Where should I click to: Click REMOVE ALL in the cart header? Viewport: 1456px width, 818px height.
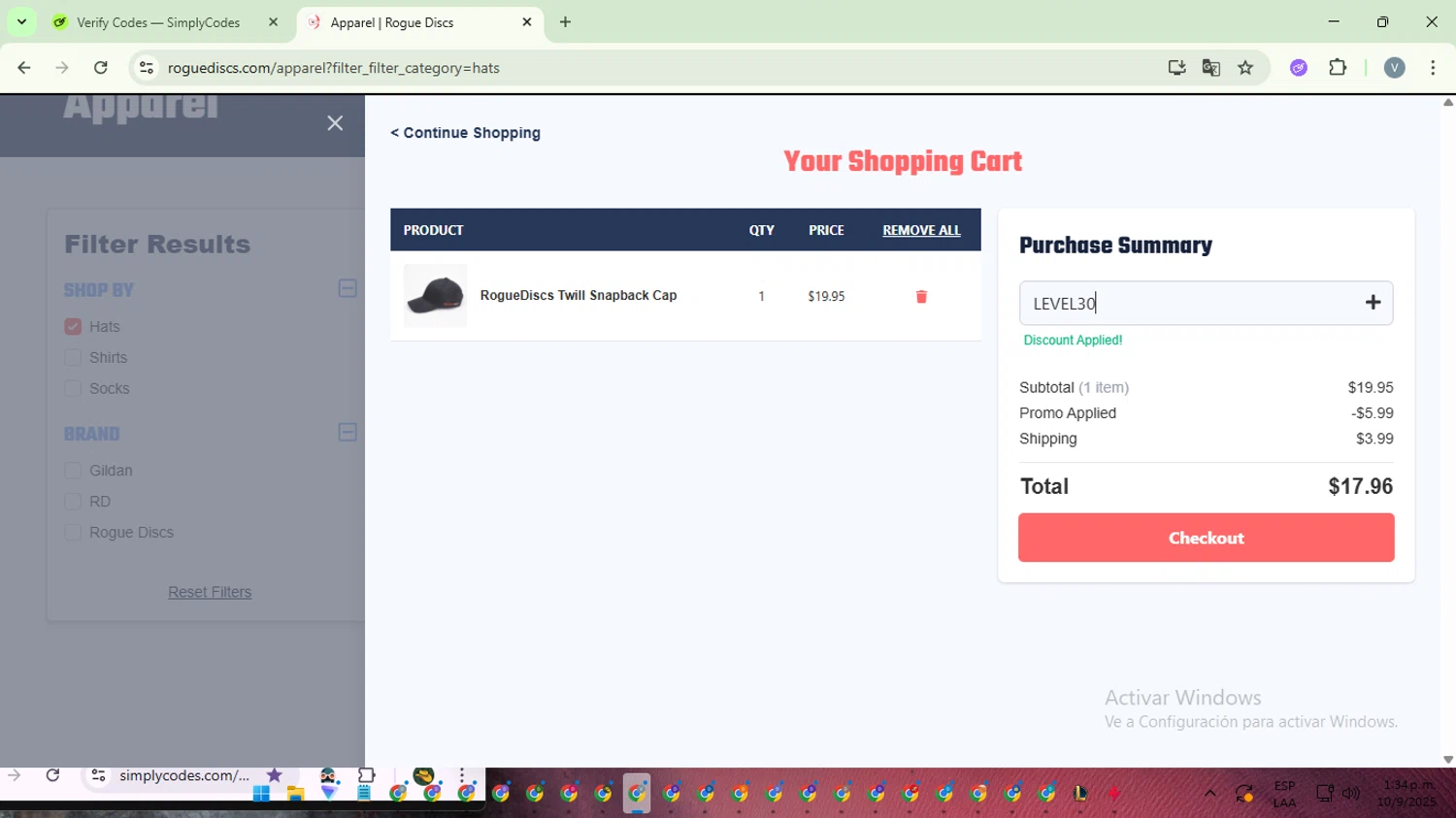[x=921, y=230]
